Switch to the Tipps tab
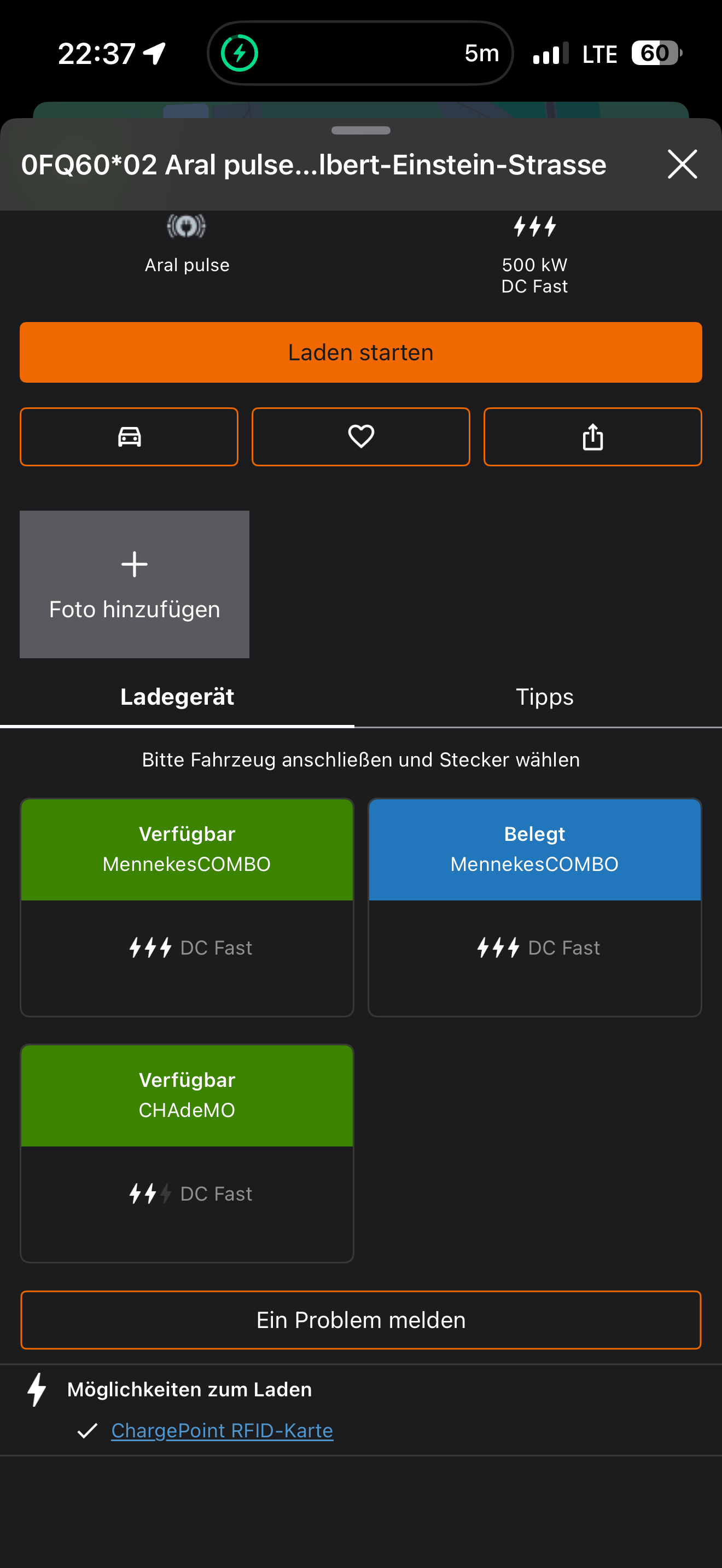Screen dimensions: 722x1568 544,697
